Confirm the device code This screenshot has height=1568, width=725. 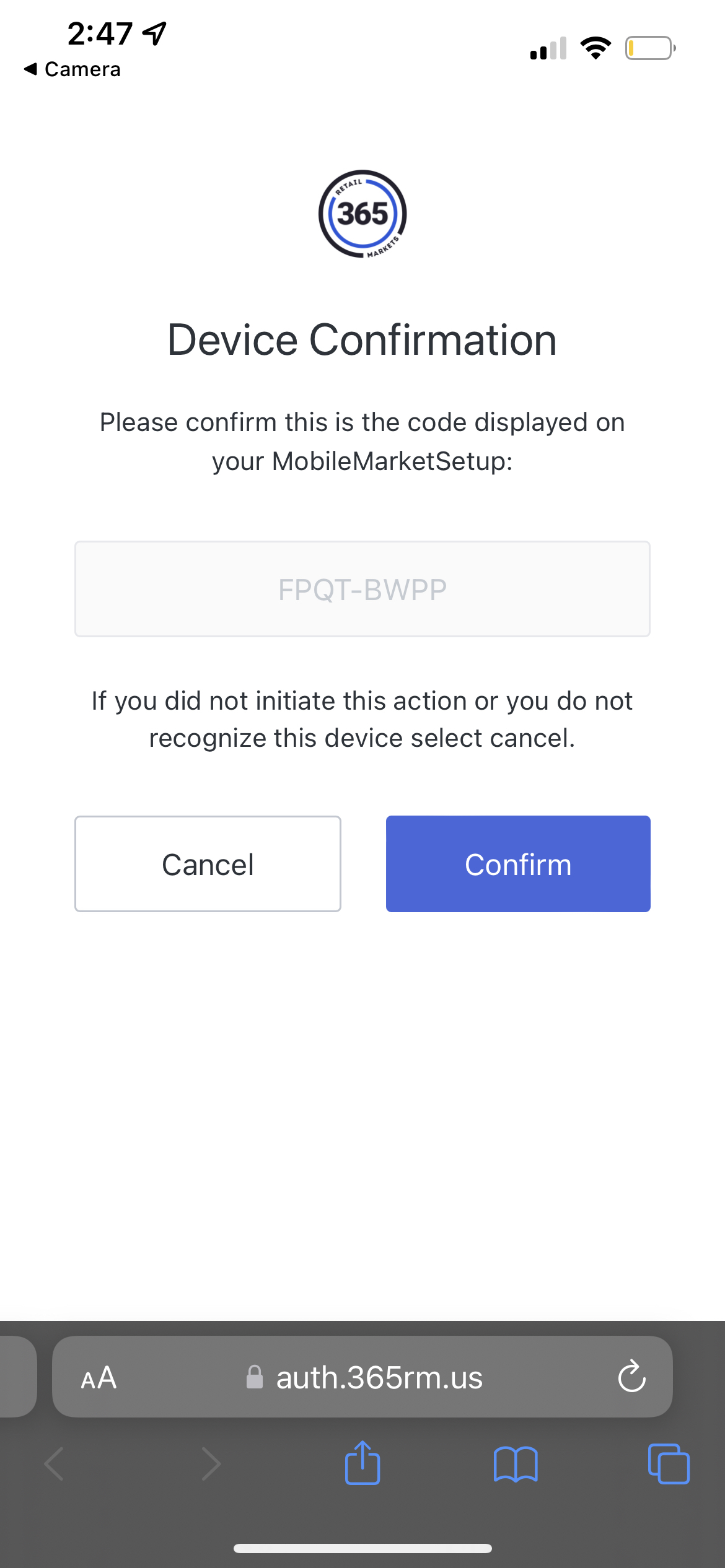[517, 863]
